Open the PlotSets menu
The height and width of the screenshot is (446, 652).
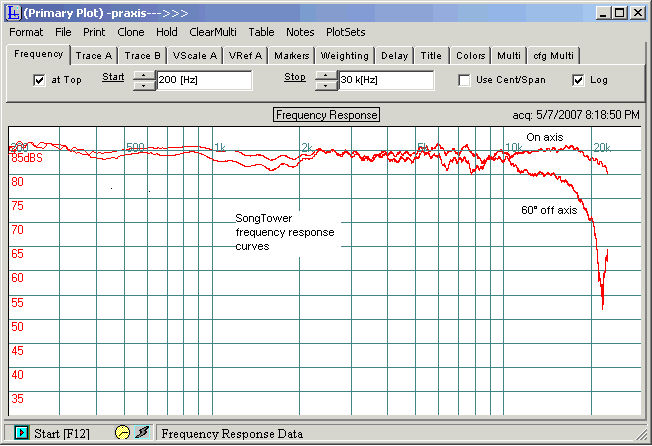click(x=346, y=32)
